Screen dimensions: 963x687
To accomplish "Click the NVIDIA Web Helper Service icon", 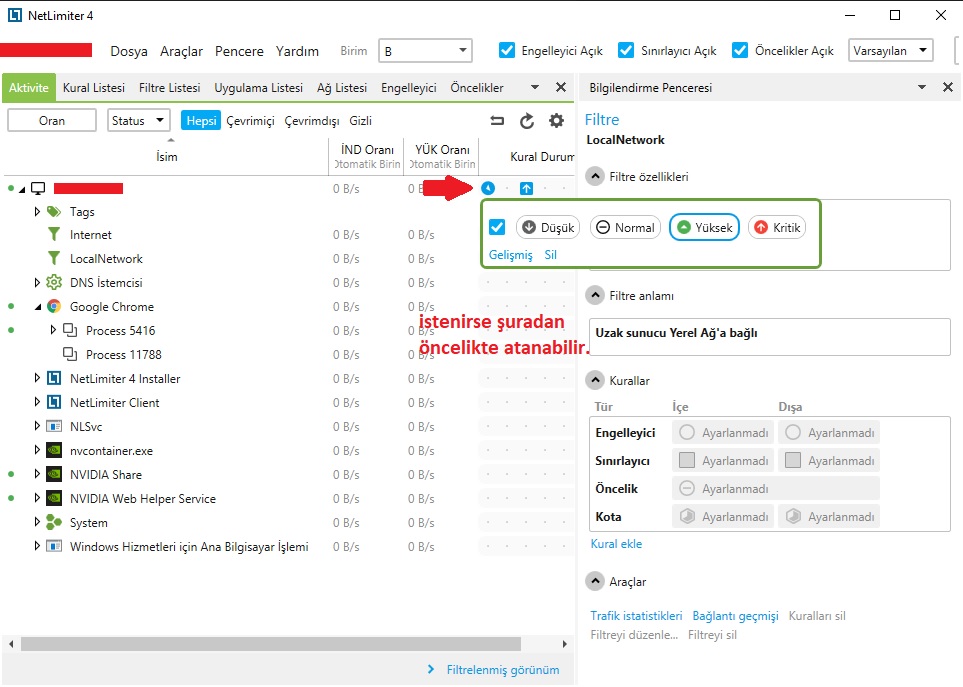I will (54, 499).
